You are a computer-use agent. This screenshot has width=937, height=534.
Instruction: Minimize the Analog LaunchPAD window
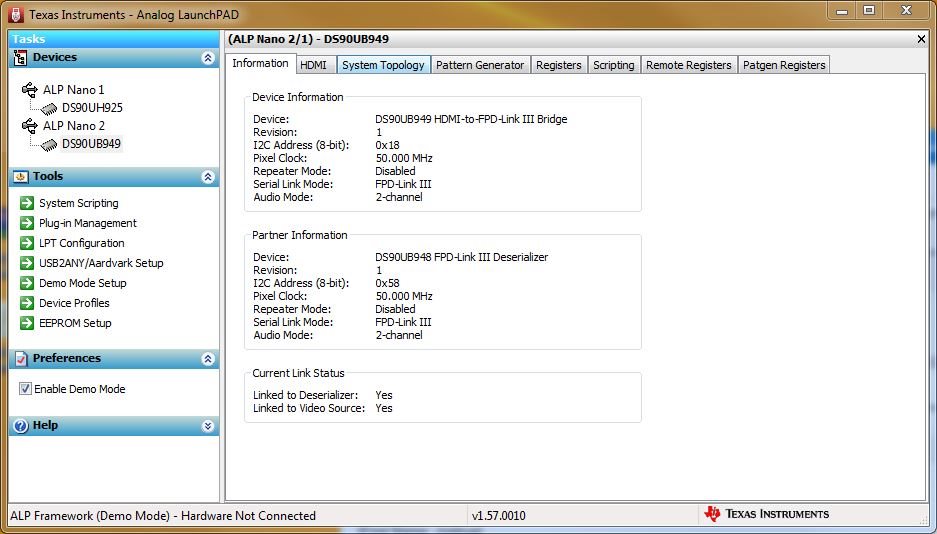click(x=842, y=10)
